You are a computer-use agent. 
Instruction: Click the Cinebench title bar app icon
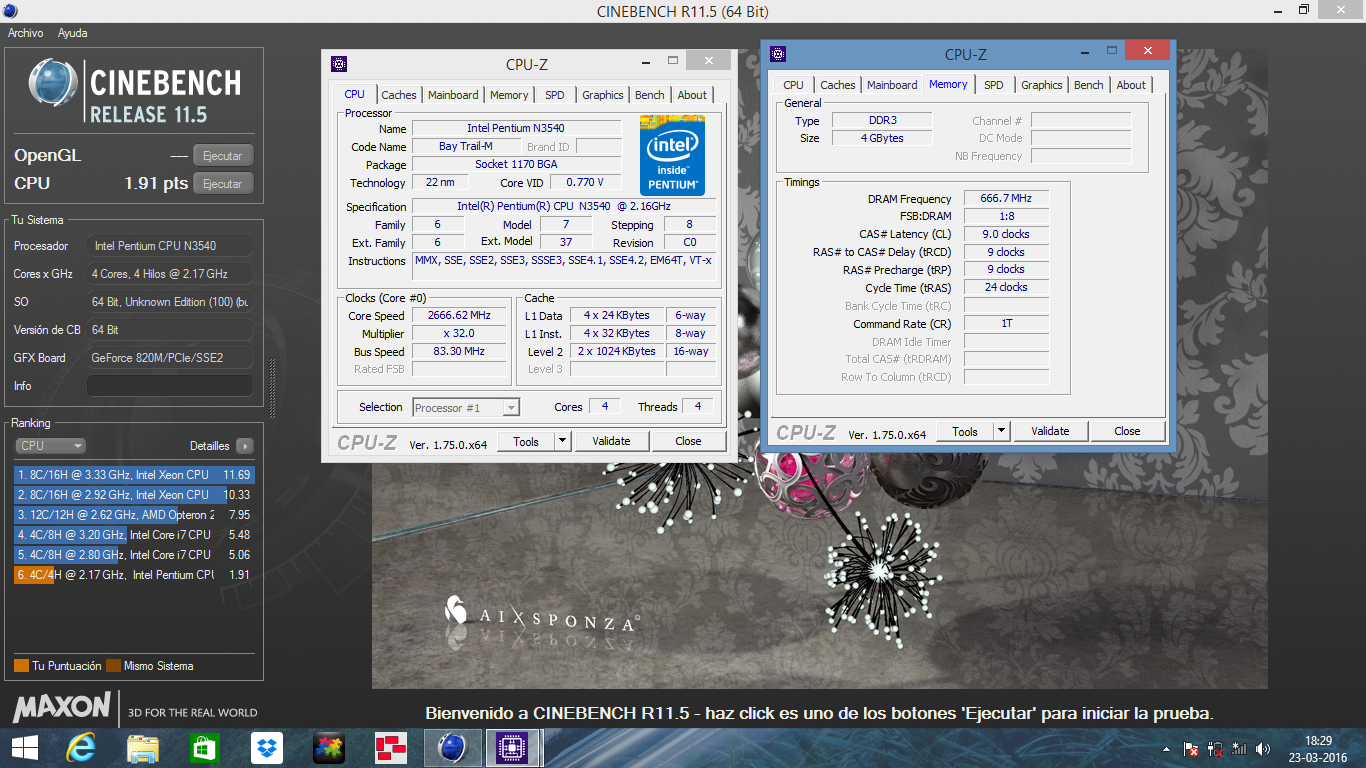coord(9,11)
